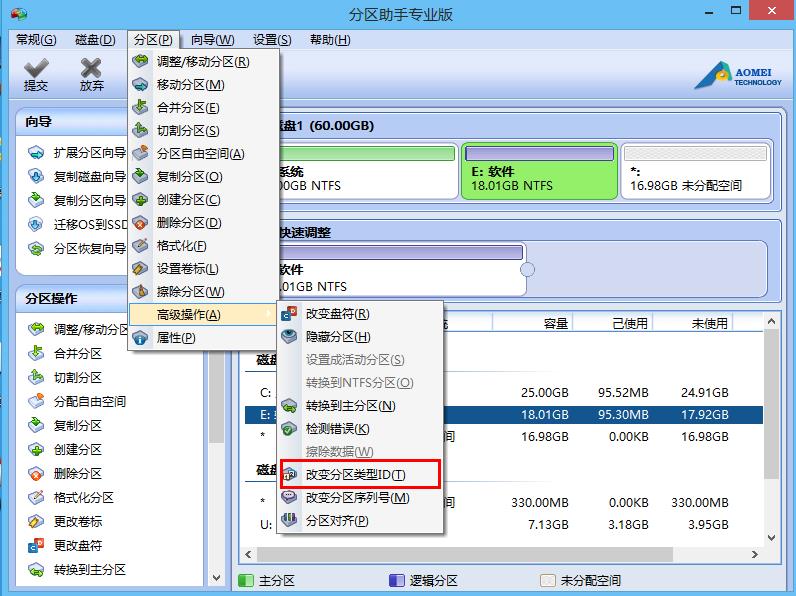
Task: Click the sidebar 复制分区 icon under 分区操作
Action: click(36, 425)
